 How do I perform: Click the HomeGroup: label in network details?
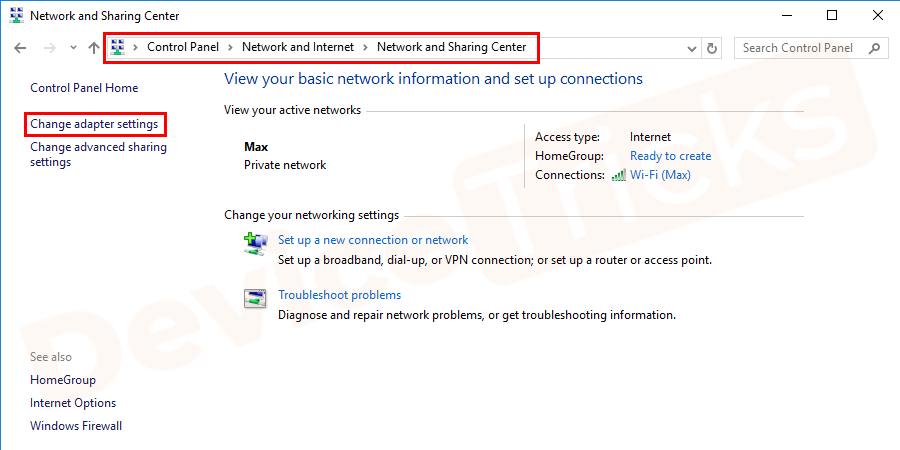(x=569, y=156)
